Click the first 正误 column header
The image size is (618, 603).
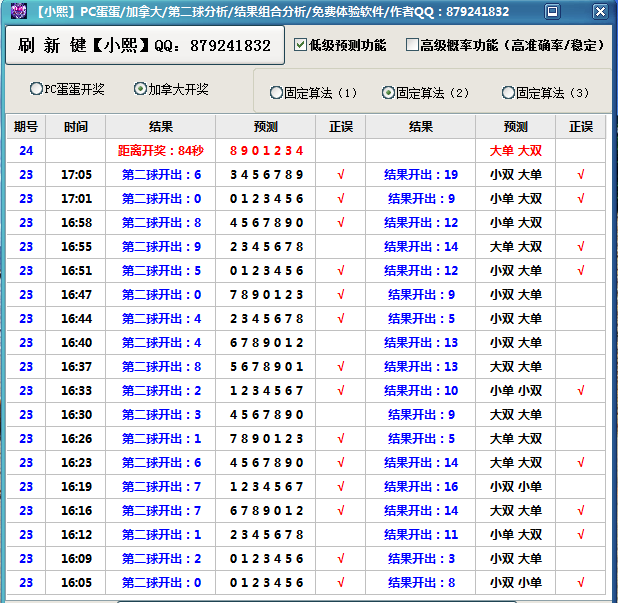pos(341,127)
